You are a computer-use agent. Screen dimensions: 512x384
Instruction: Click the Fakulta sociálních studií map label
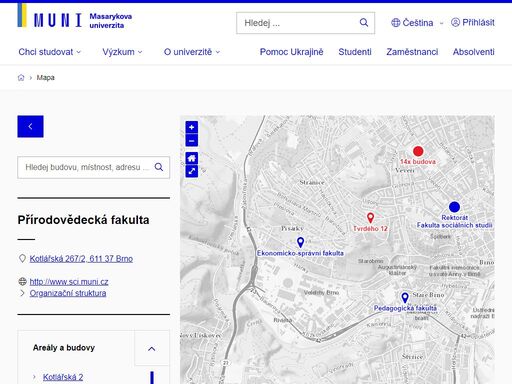coord(454,225)
